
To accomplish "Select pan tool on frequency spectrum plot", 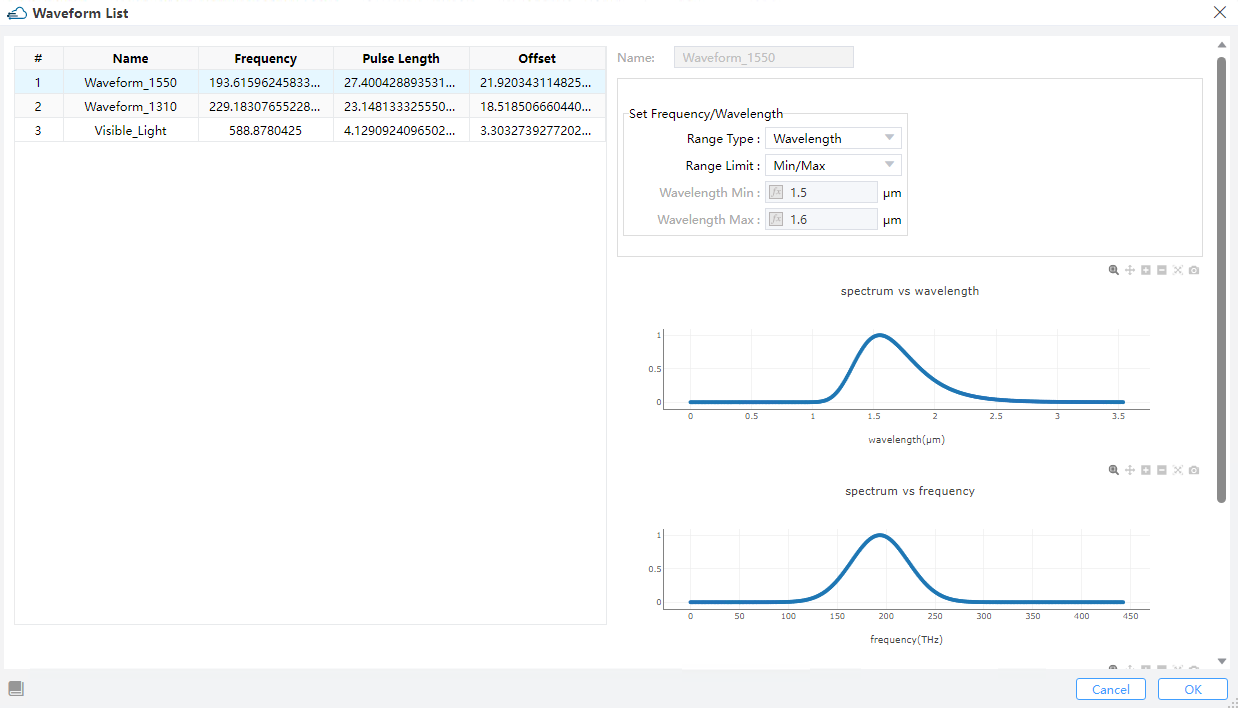I will [x=1130, y=470].
